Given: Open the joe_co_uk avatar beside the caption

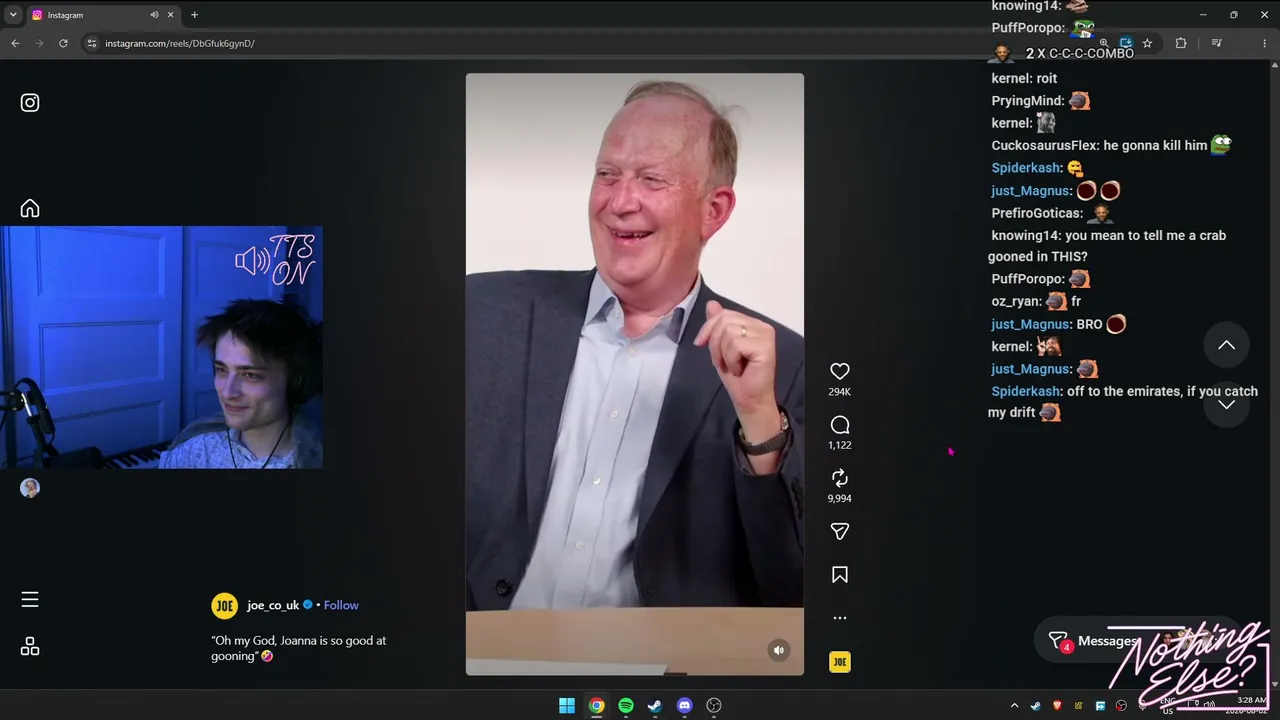Looking at the screenshot, I should pyautogui.click(x=224, y=605).
